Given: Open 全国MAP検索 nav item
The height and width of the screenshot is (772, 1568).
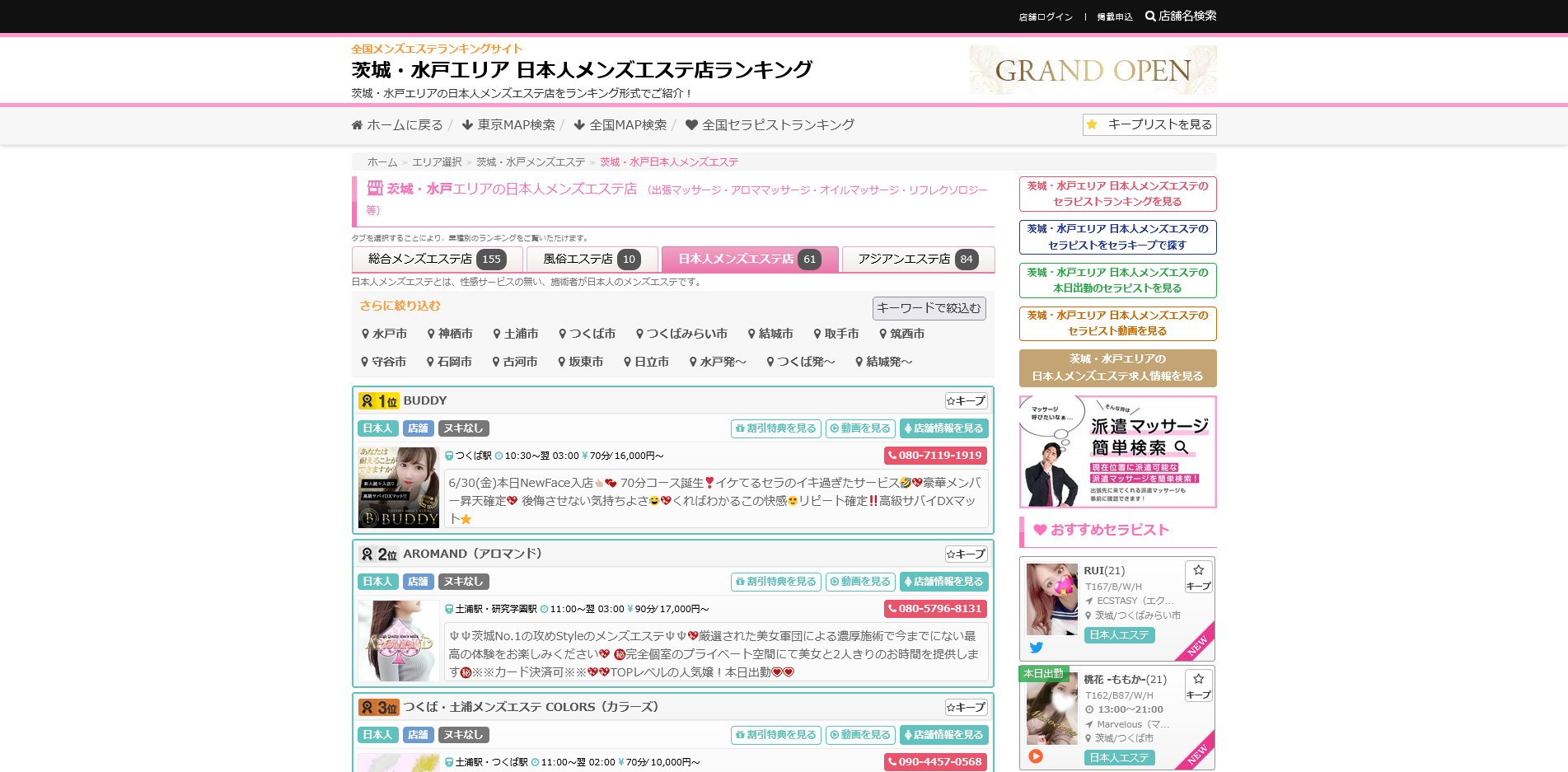Looking at the screenshot, I should (620, 124).
